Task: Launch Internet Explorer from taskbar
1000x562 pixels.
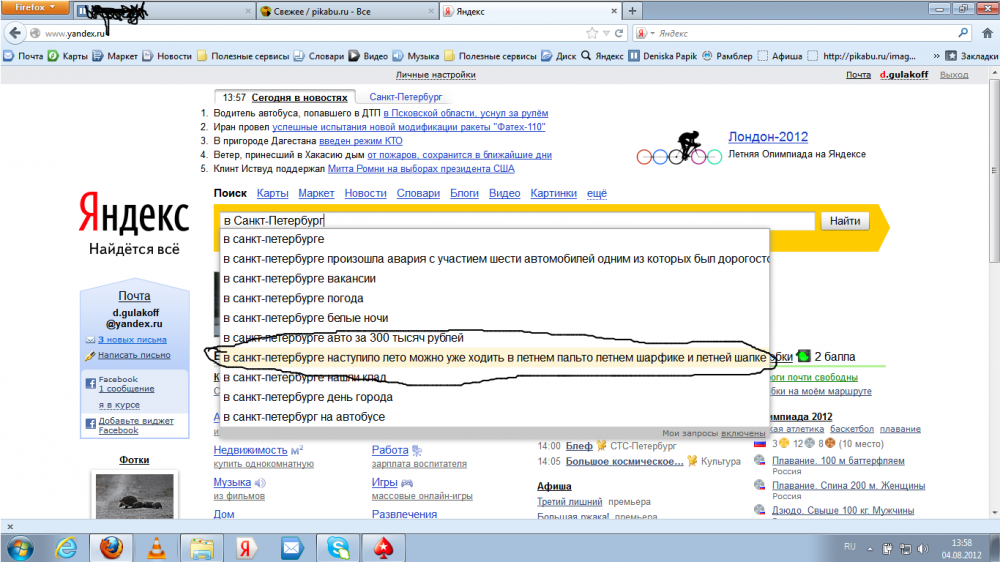Action: (66, 548)
